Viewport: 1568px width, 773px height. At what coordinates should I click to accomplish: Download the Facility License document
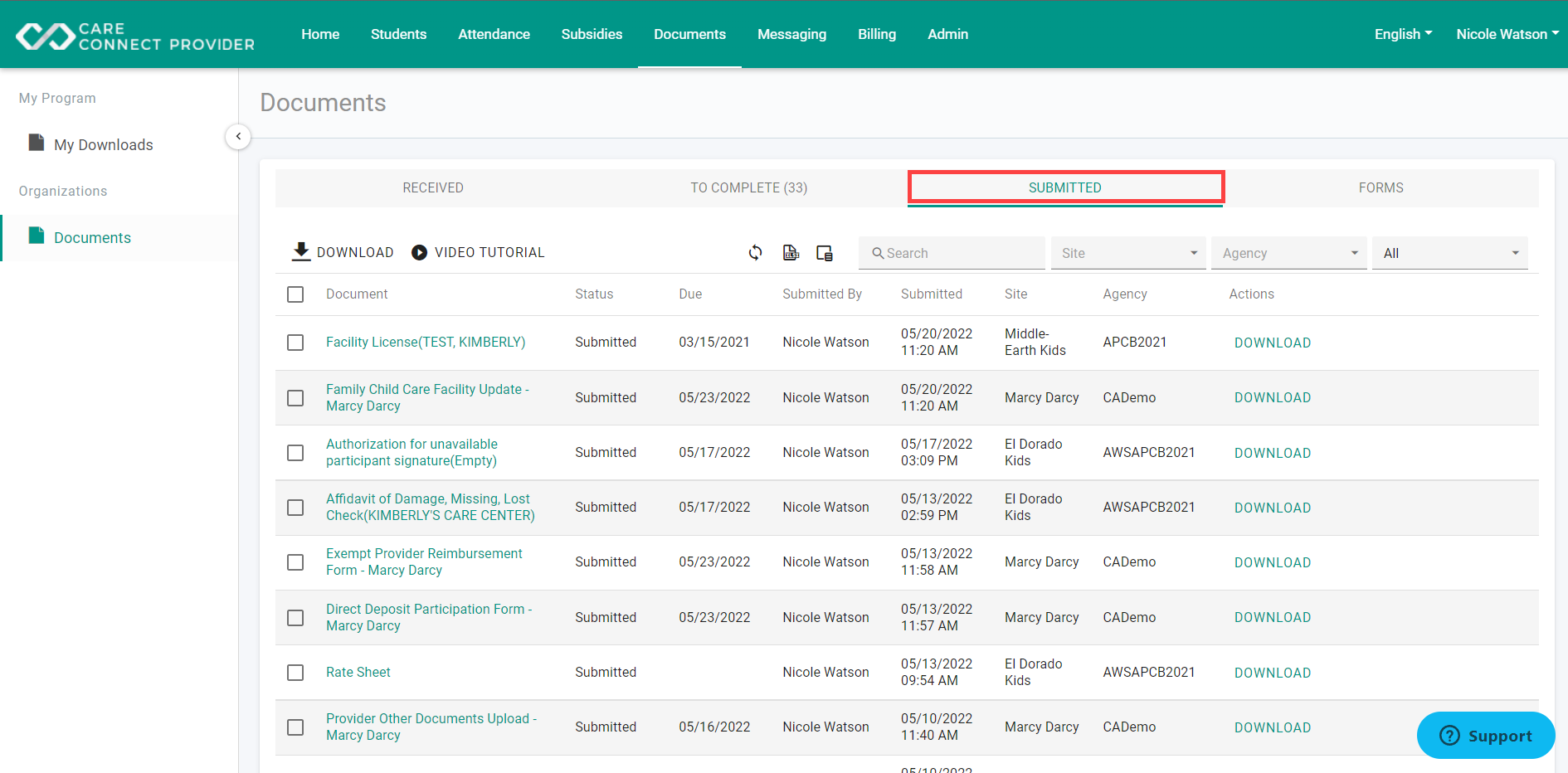click(x=1273, y=343)
